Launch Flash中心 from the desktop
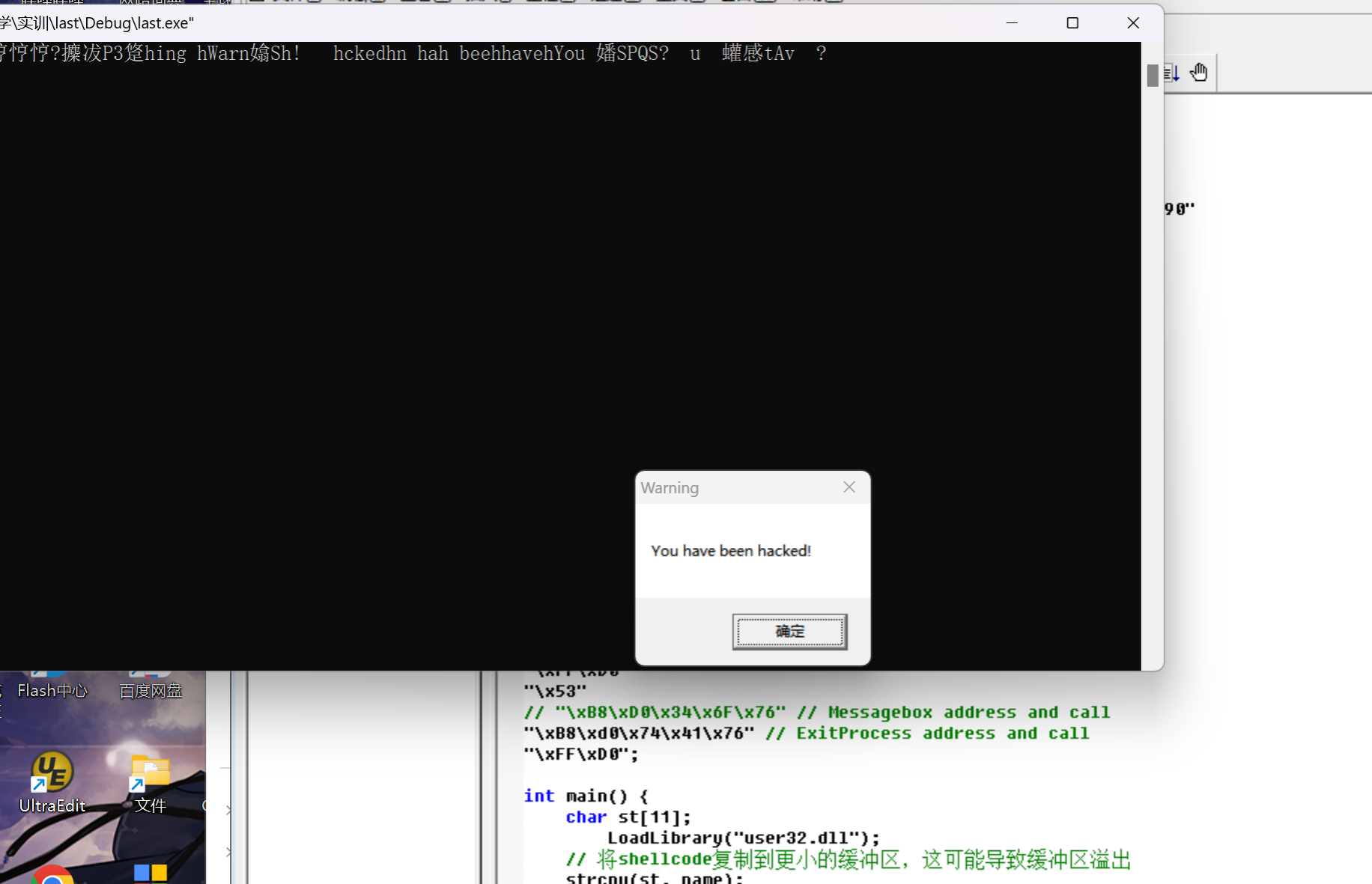This screenshot has height=884, width=1372. click(x=52, y=683)
